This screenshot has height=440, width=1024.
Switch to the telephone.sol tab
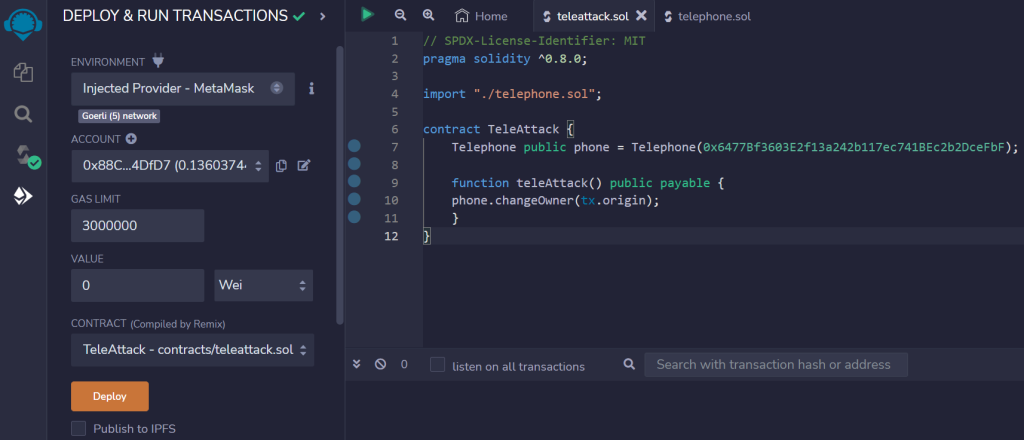(707, 16)
